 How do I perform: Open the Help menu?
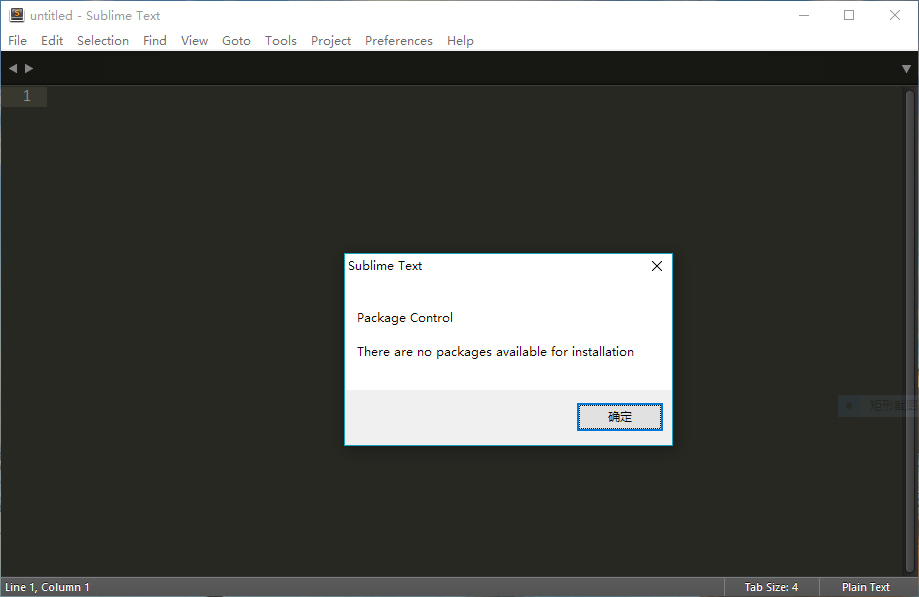460,40
